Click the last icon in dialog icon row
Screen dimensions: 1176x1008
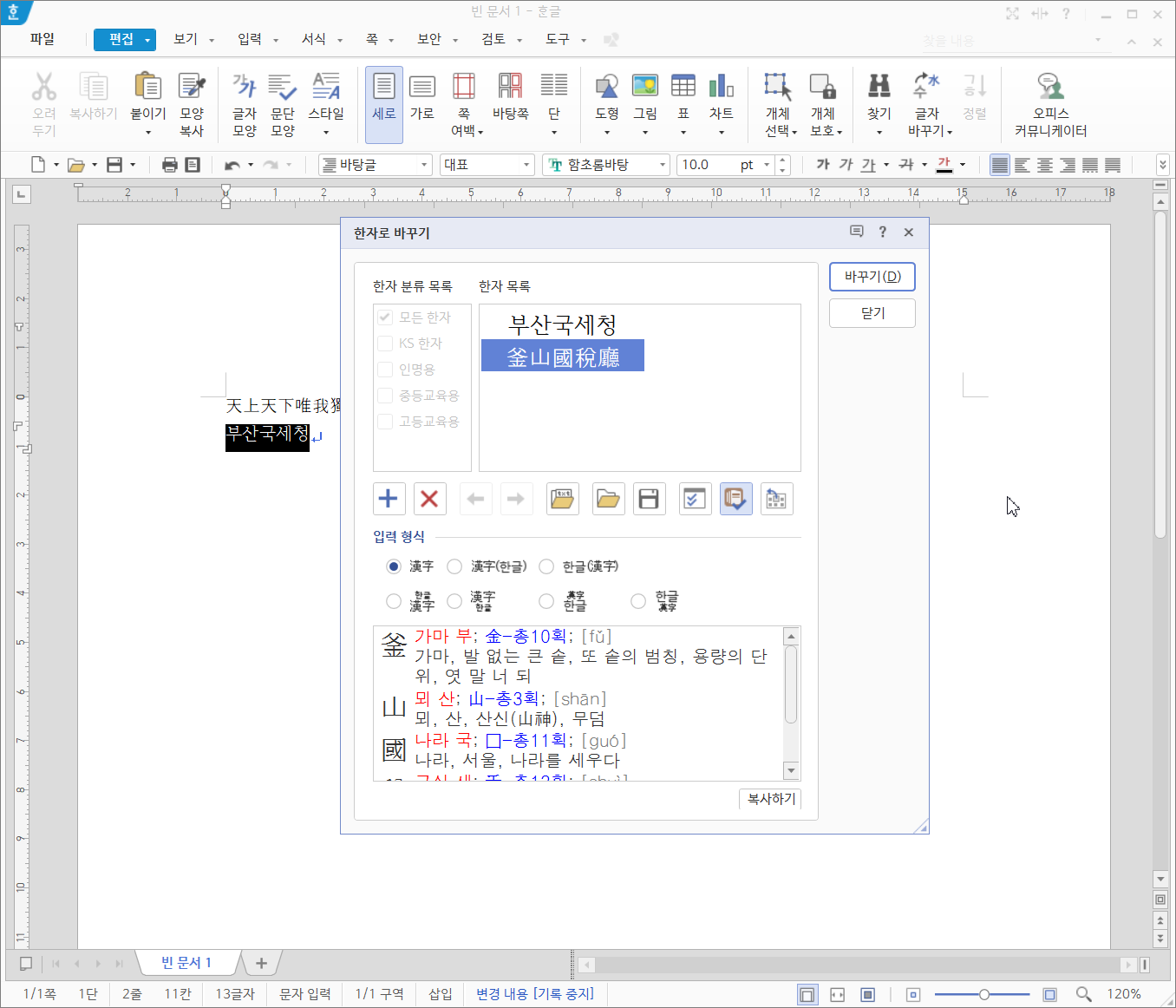[x=776, y=499]
